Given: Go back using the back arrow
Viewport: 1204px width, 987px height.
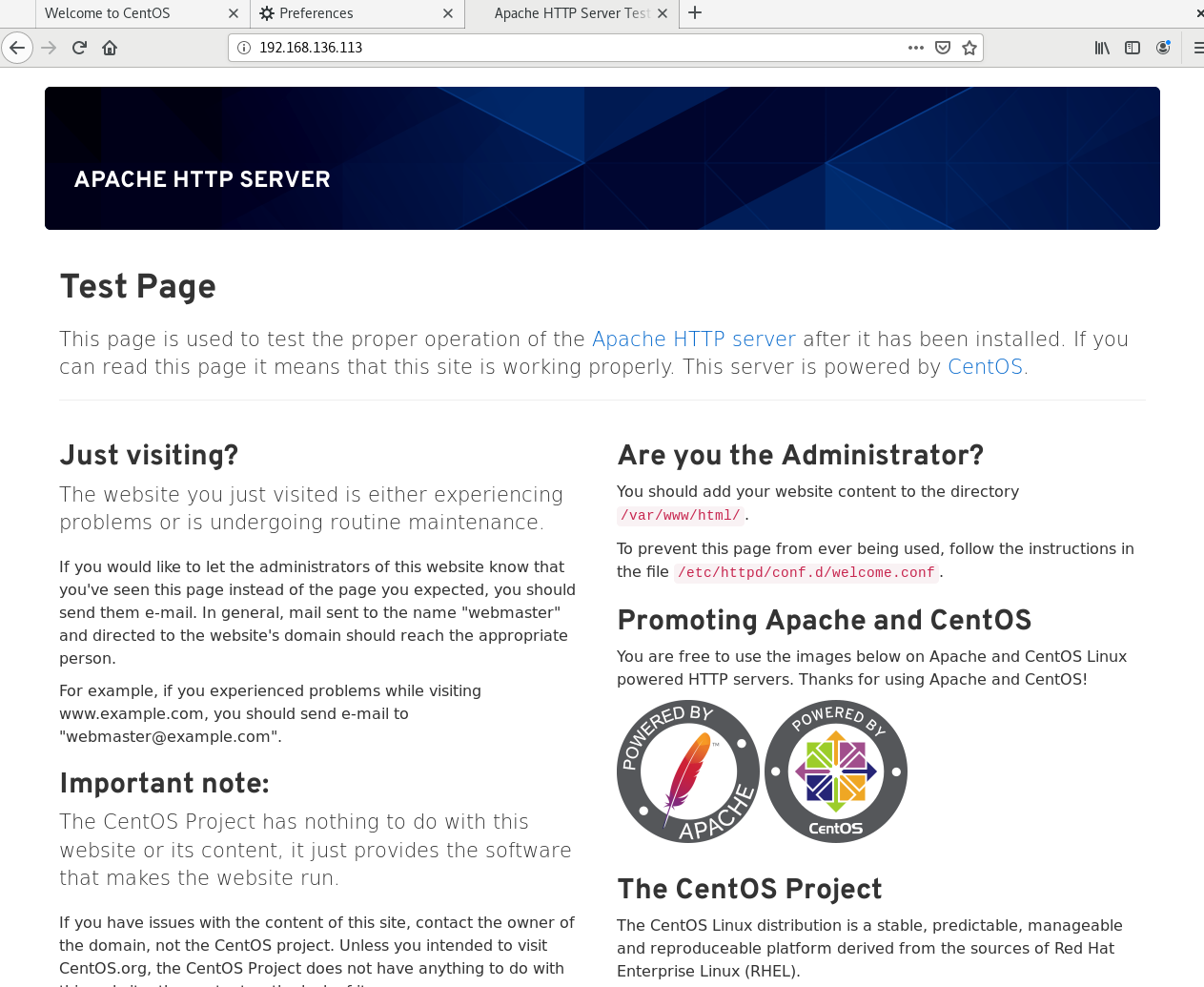Looking at the screenshot, I should point(17,48).
